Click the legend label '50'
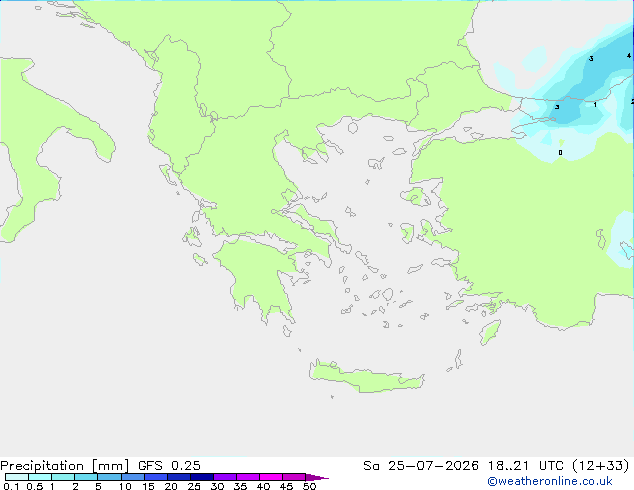634x490 pixels. coord(309,486)
